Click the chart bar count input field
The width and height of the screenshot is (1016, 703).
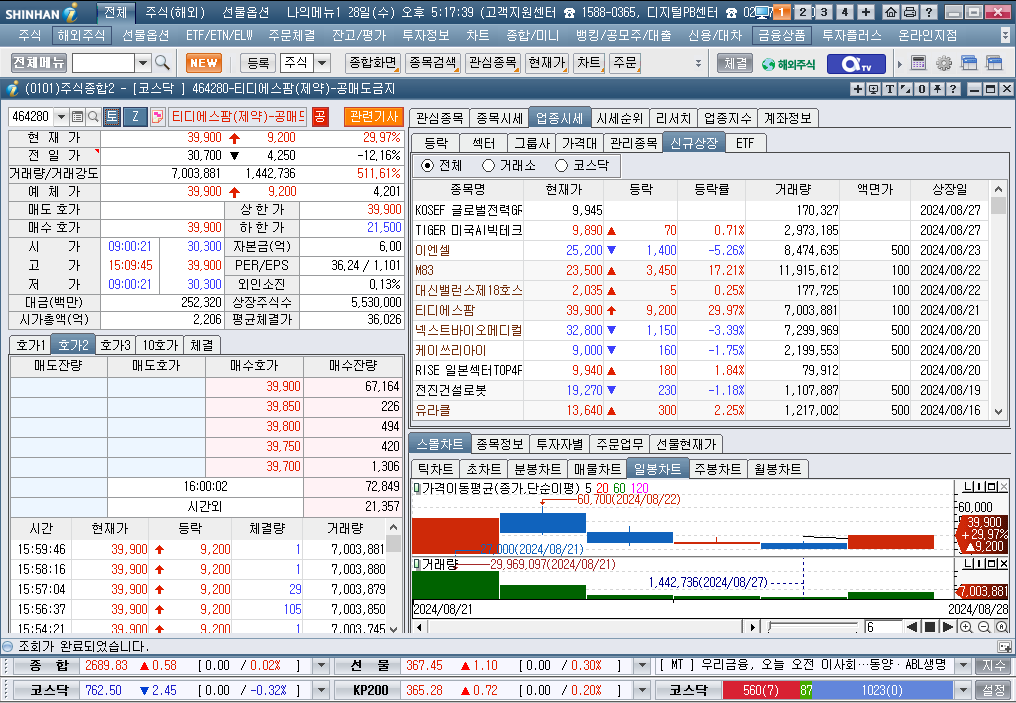pyautogui.click(x=883, y=627)
